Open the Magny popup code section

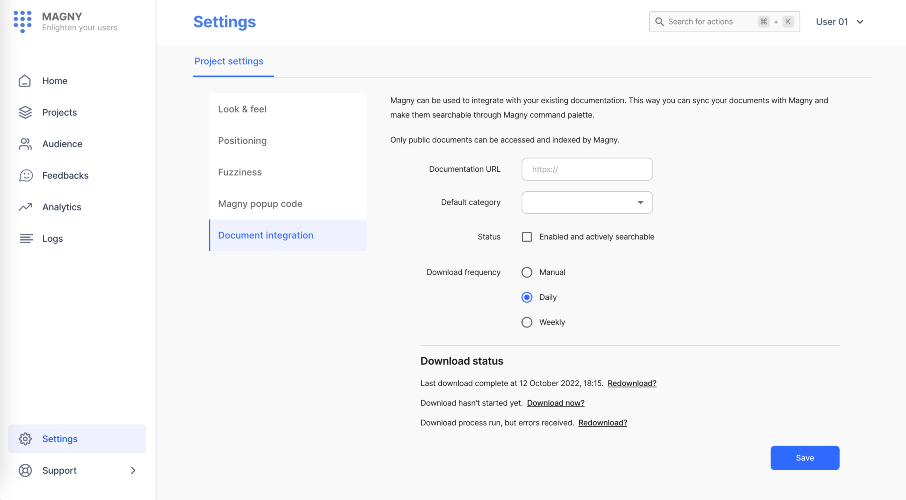[x=260, y=204]
